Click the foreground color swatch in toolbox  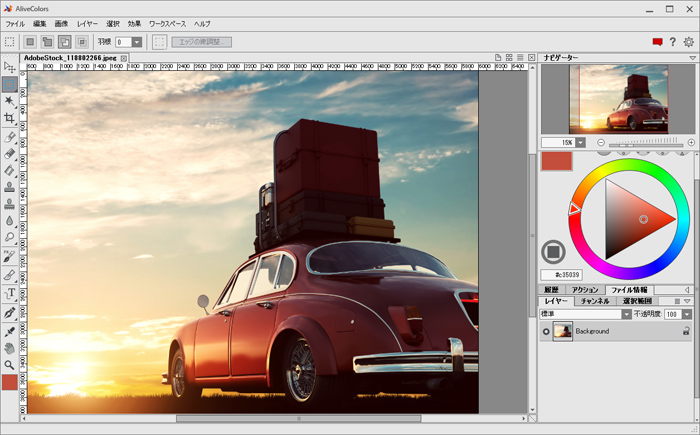point(10,382)
